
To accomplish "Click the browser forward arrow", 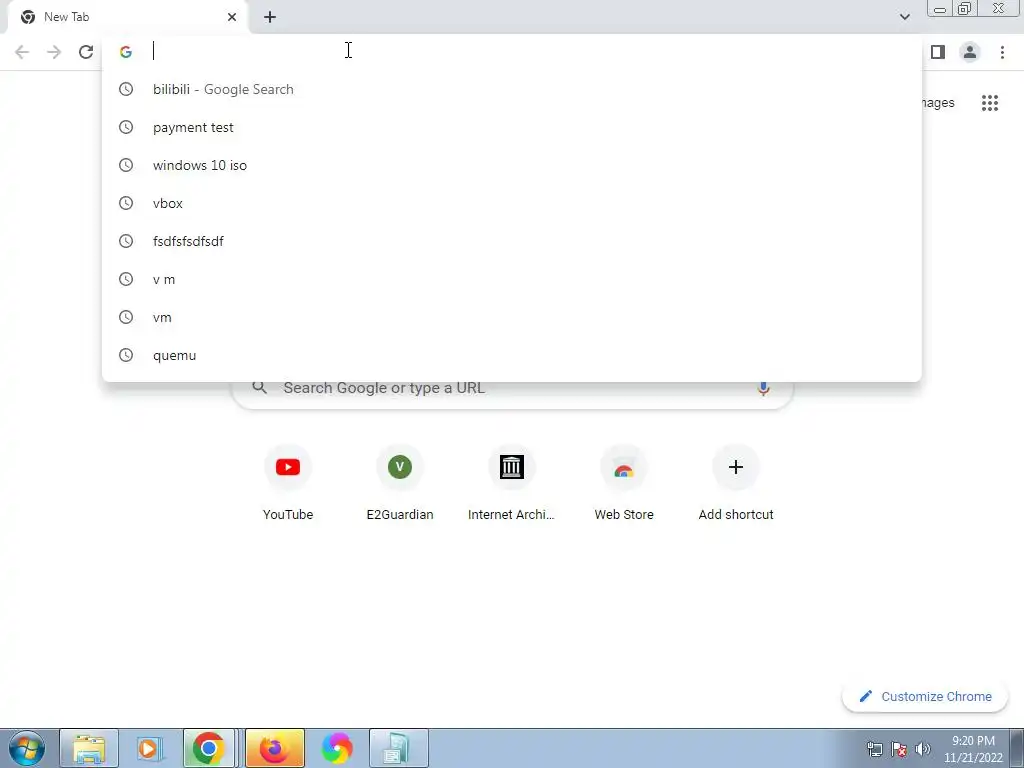I will click(x=54, y=52).
